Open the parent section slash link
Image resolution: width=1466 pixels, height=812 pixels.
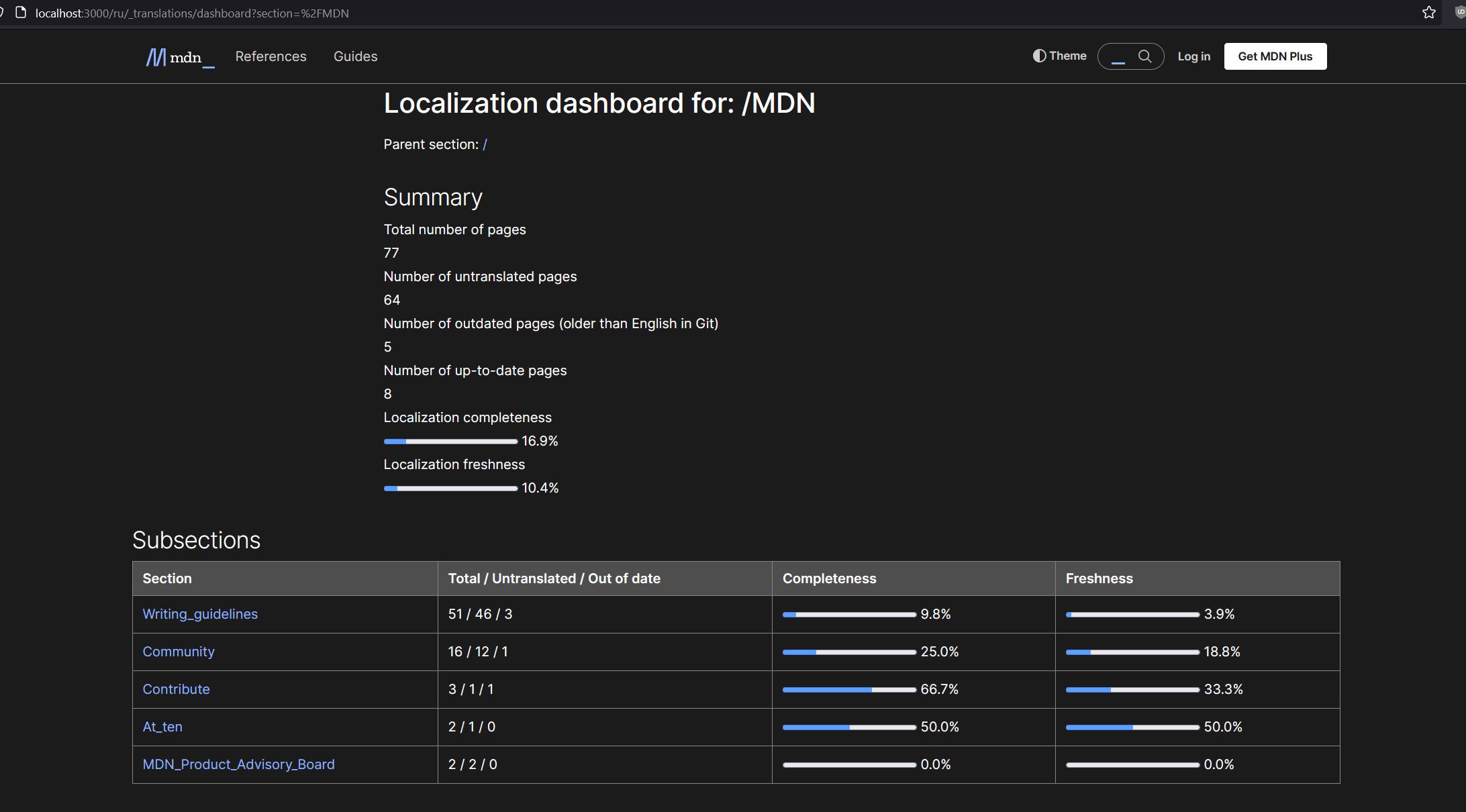point(485,144)
